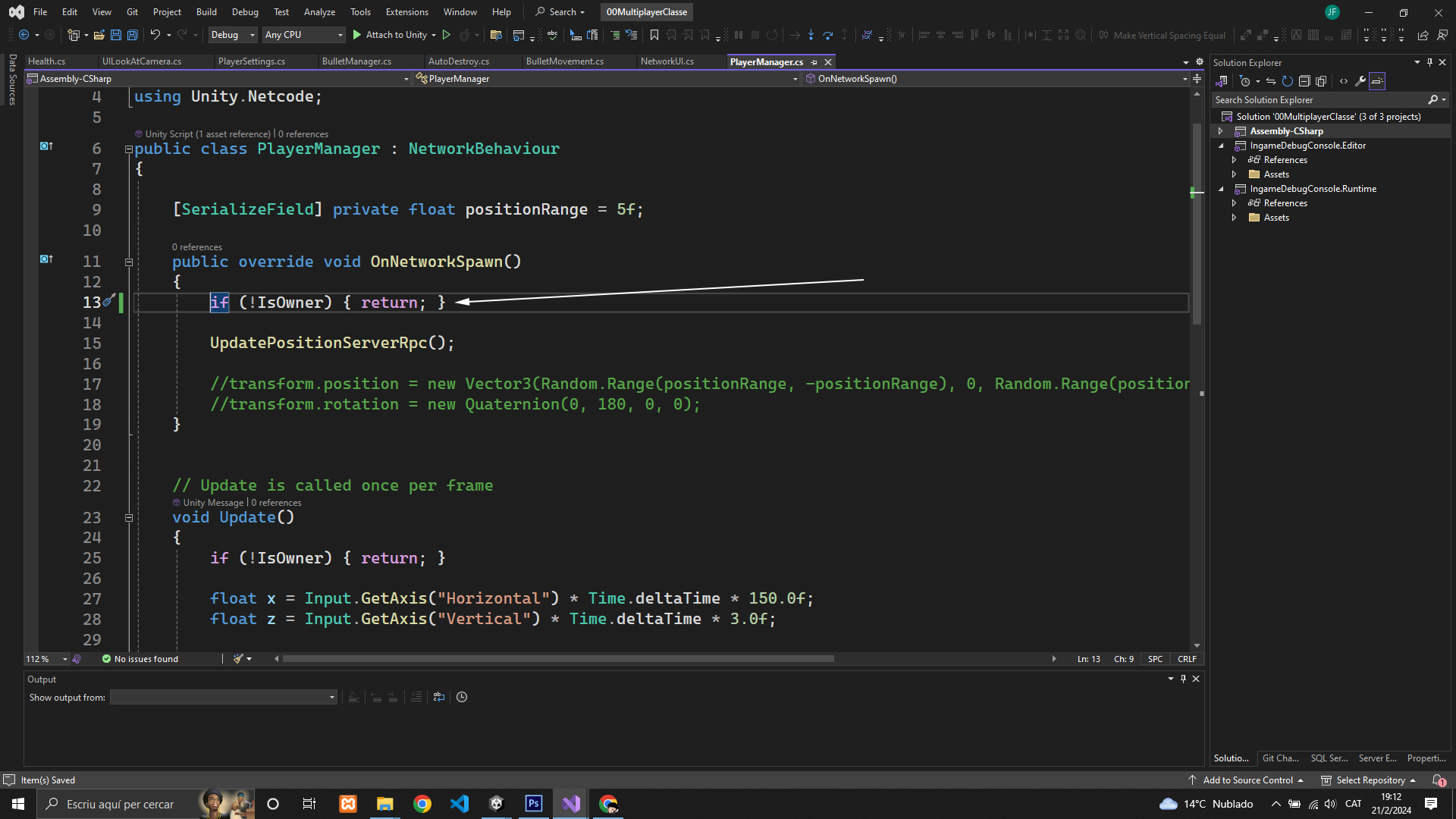Click Add to Source Control in status bar
The width and height of the screenshot is (1456, 819).
[x=1247, y=780]
